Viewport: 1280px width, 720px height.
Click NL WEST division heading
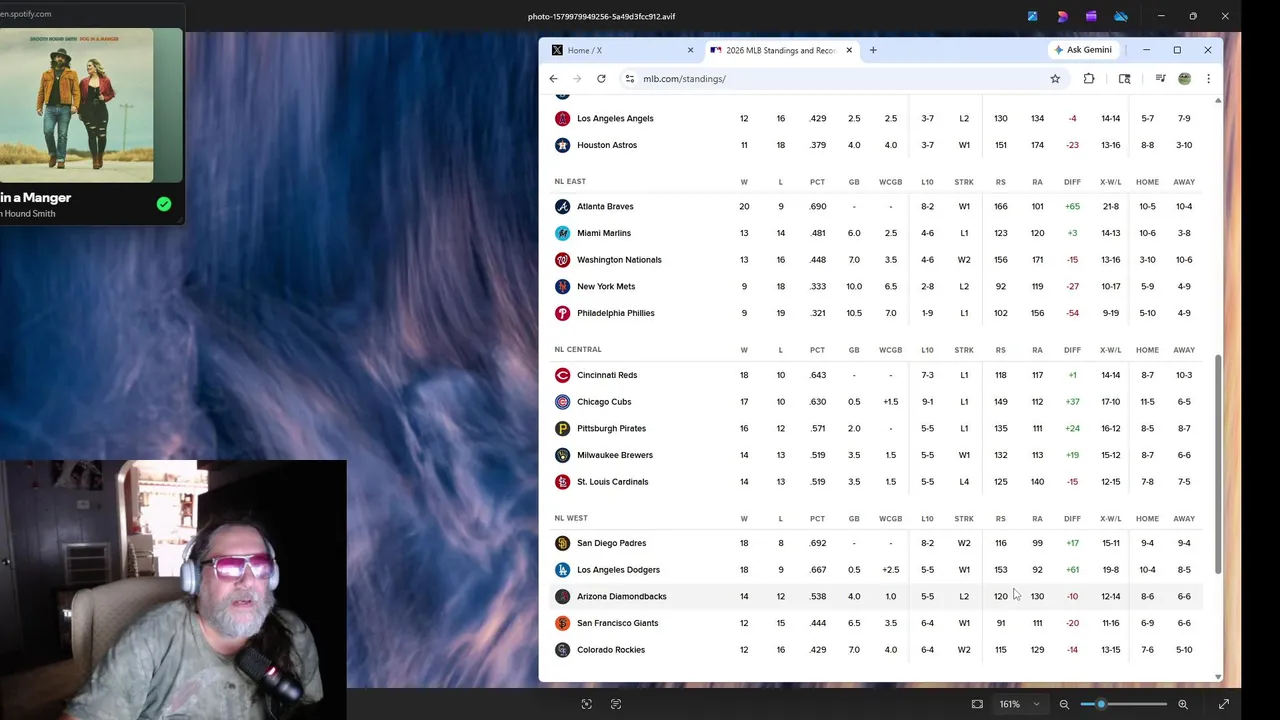click(571, 518)
